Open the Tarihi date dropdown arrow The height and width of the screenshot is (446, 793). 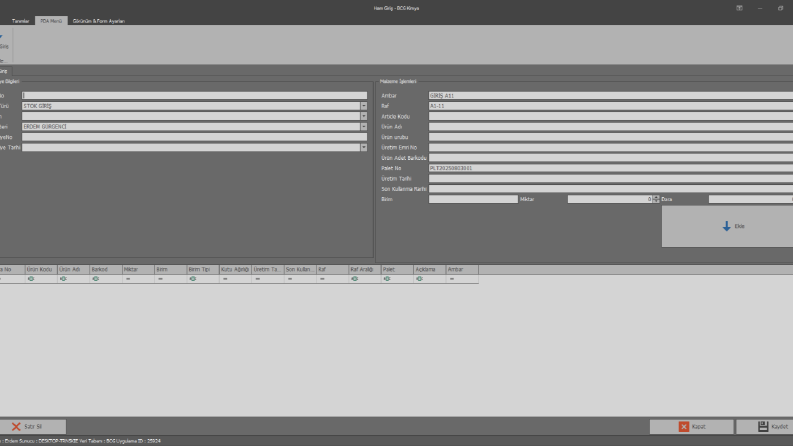364,147
